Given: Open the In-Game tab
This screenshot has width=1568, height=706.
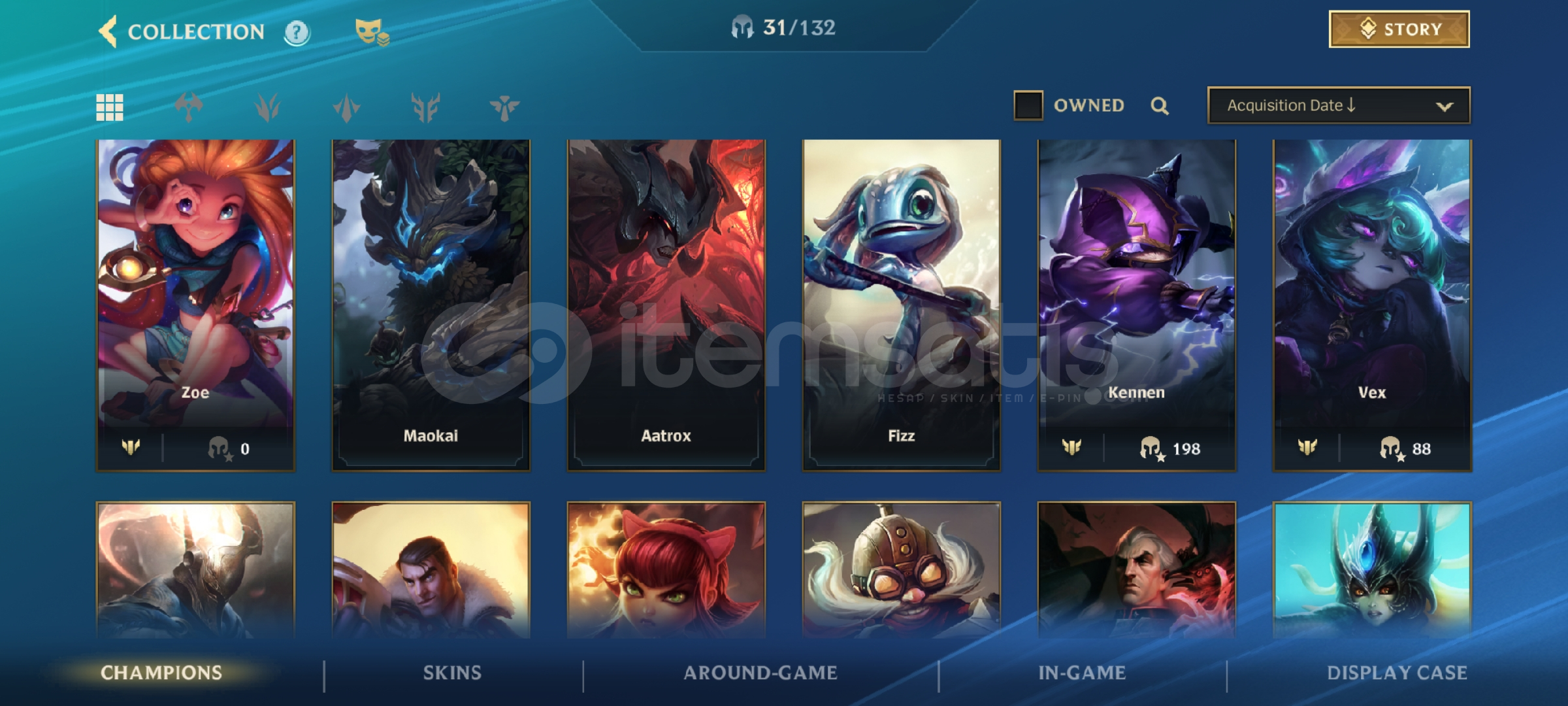Looking at the screenshot, I should [x=1082, y=673].
